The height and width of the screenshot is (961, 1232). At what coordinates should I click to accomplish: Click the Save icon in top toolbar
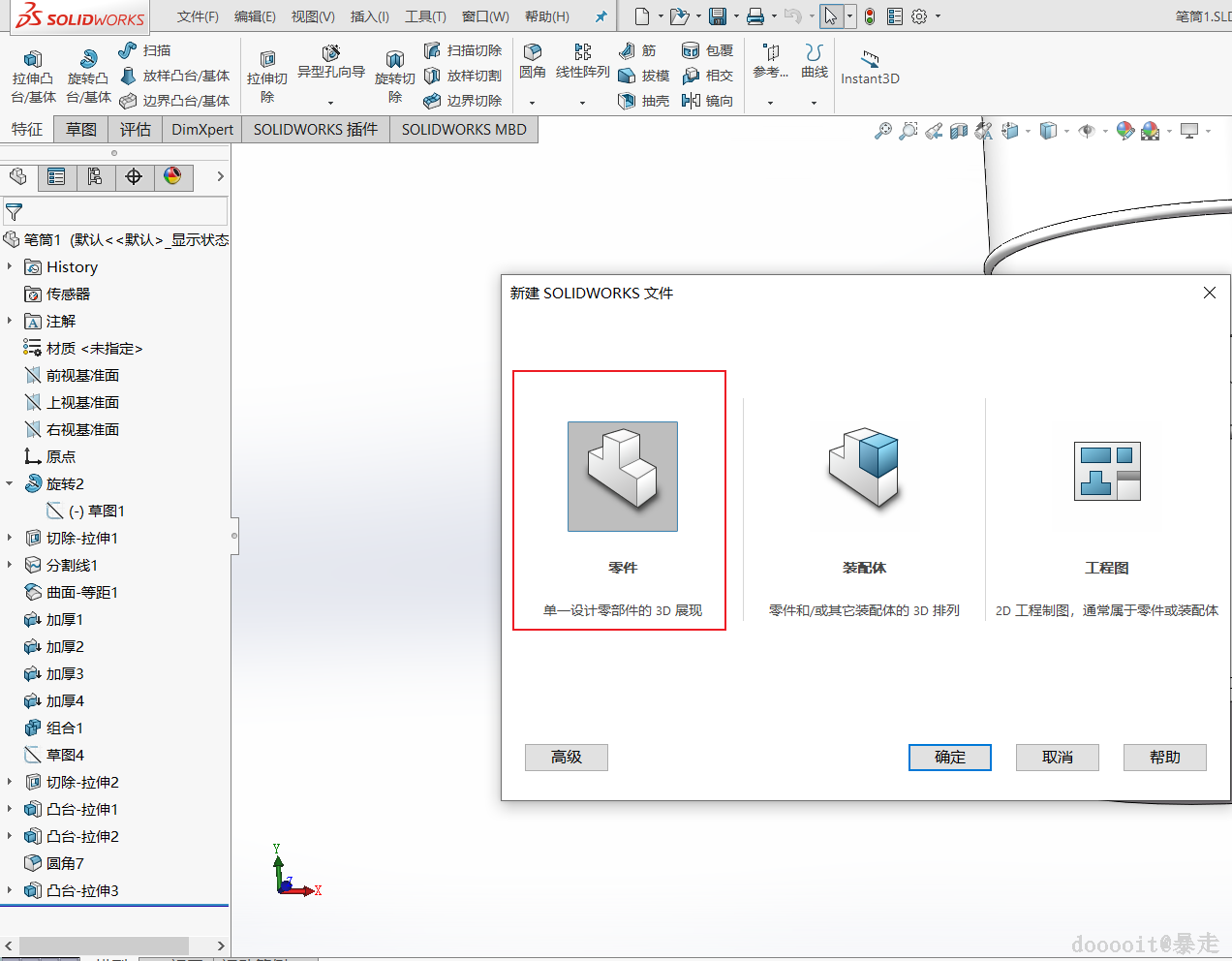click(x=718, y=16)
